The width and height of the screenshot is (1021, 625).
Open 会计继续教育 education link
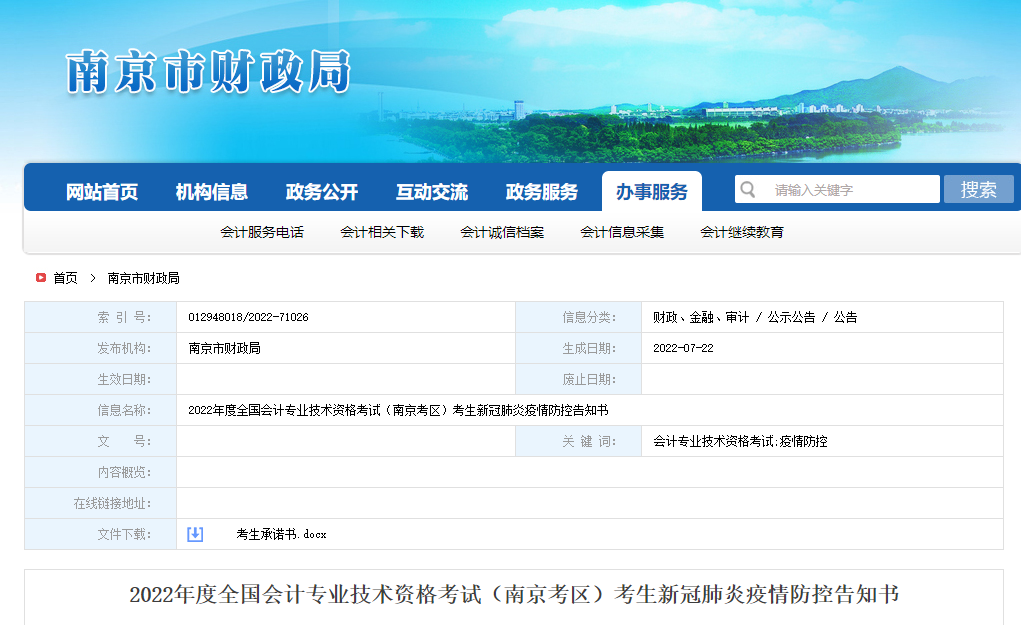click(x=743, y=231)
